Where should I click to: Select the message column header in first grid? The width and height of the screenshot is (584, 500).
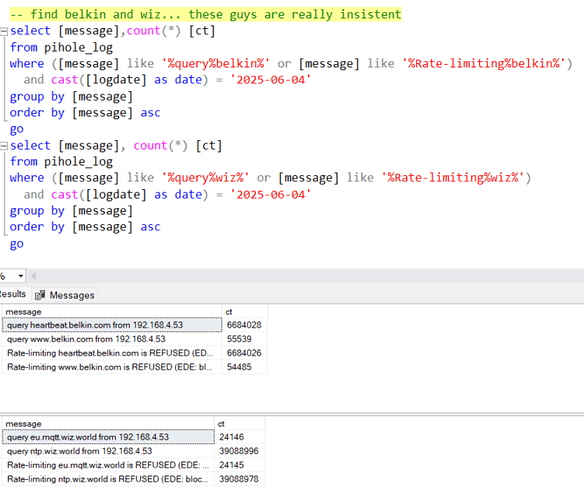pyautogui.click(x=112, y=312)
